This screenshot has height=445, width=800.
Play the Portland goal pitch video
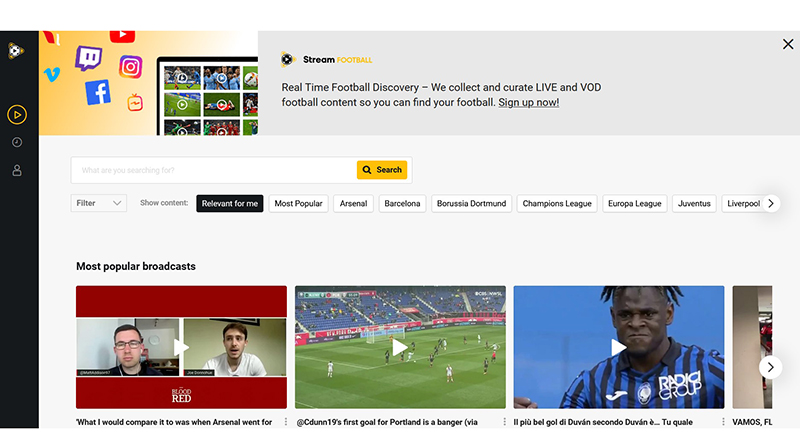400,347
